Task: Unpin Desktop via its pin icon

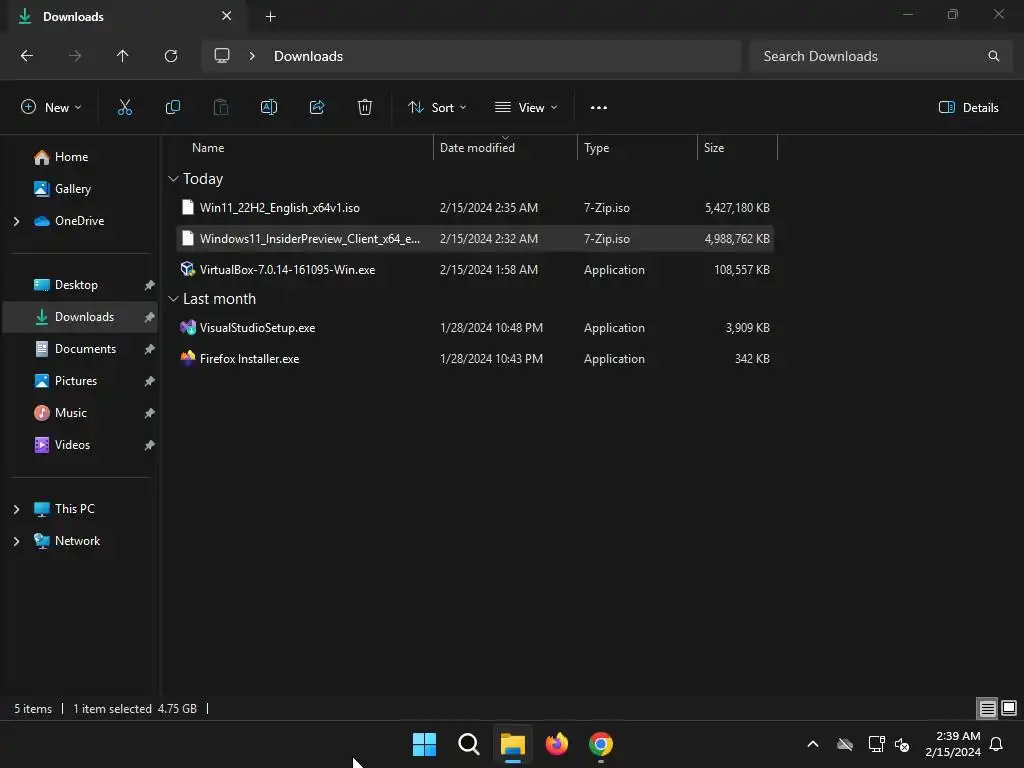Action: coord(150,285)
